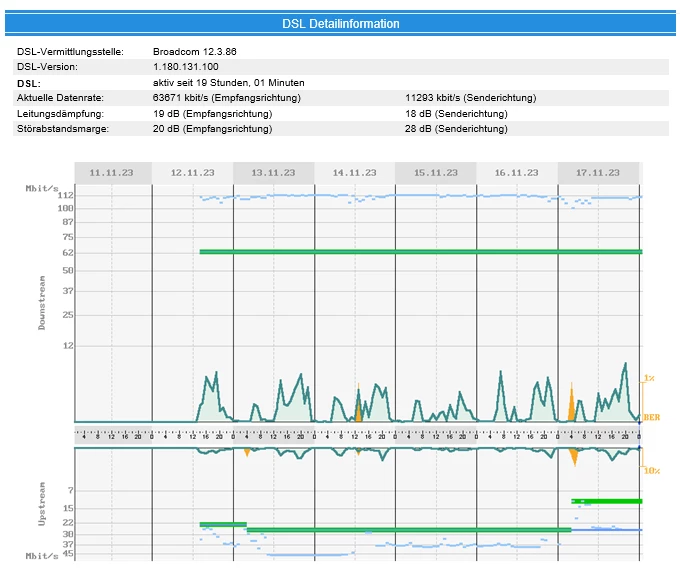Click the 15.11.23 date column header
This screenshot has height=572, width=680.
(x=436, y=173)
